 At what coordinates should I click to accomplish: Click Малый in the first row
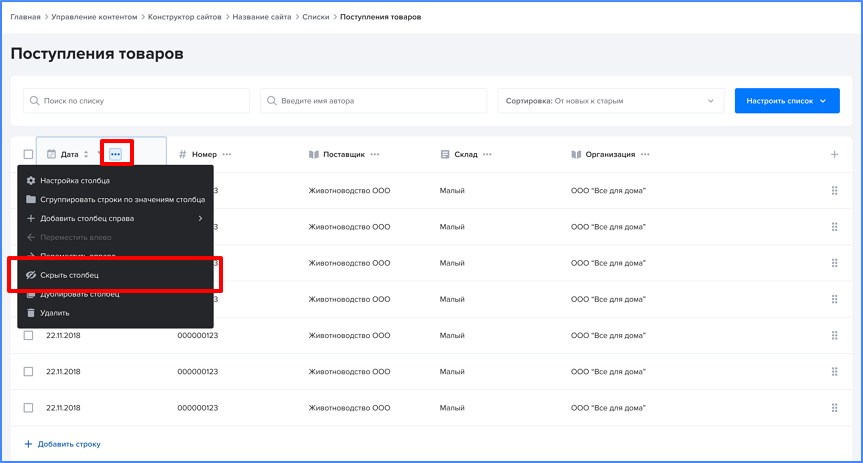click(452, 190)
